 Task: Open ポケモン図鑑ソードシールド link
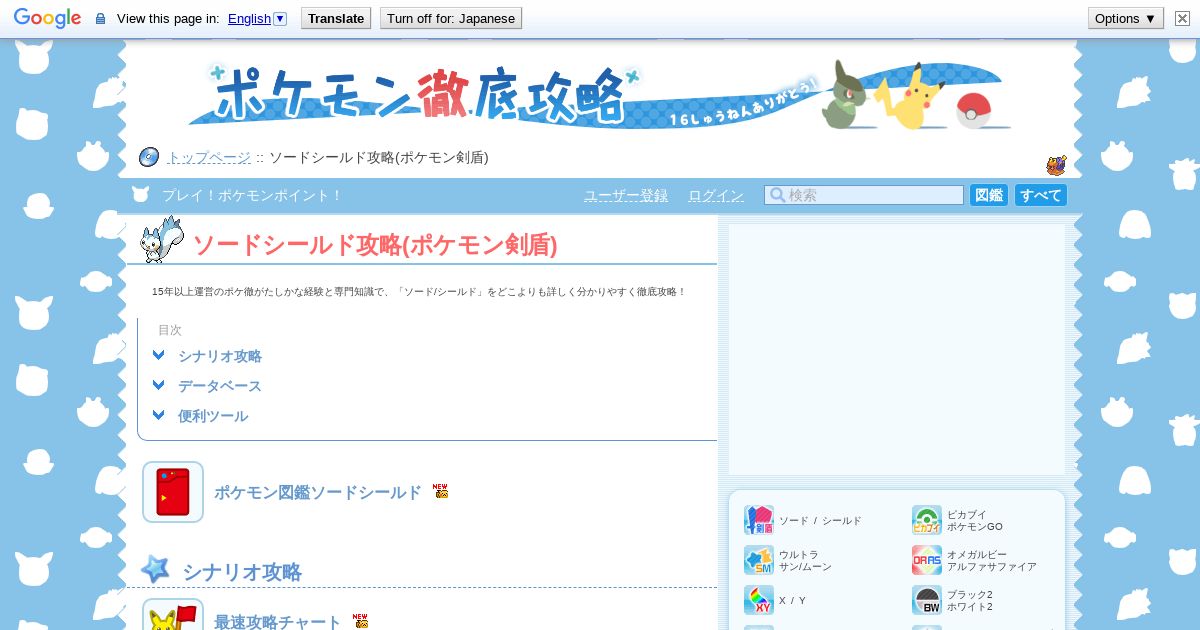[318, 492]
